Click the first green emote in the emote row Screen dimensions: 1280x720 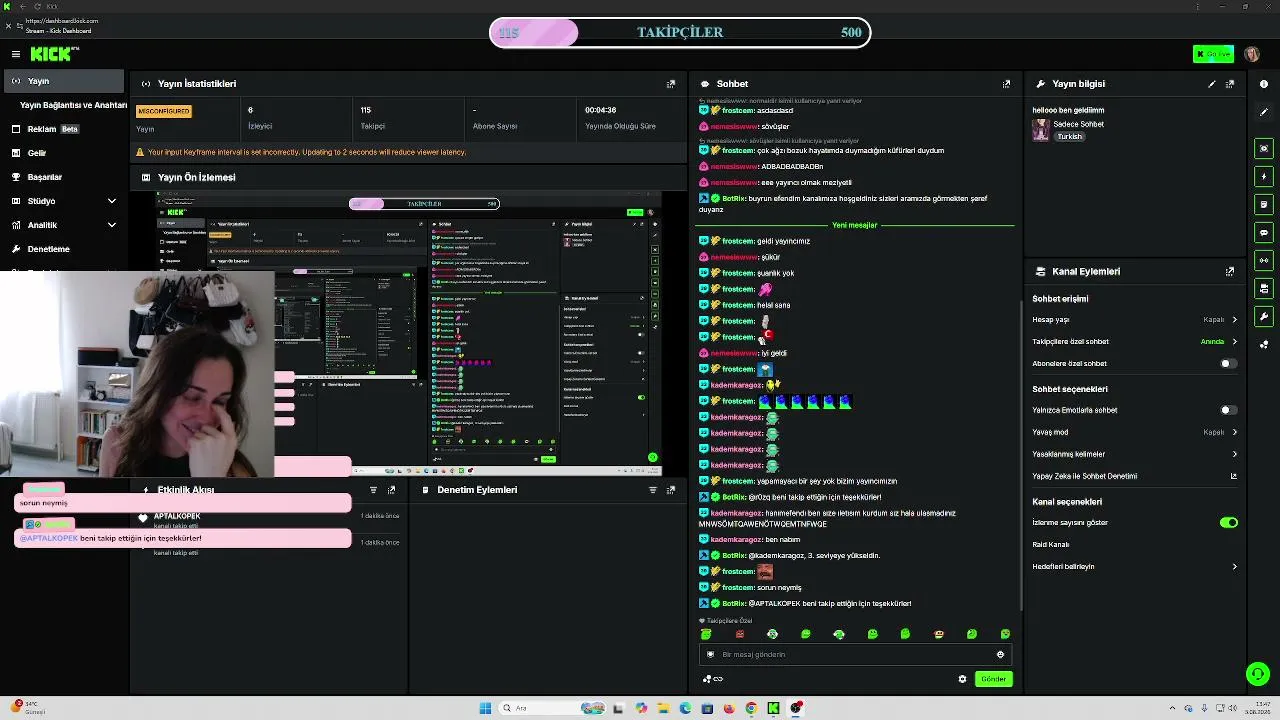tap(706, 634)
